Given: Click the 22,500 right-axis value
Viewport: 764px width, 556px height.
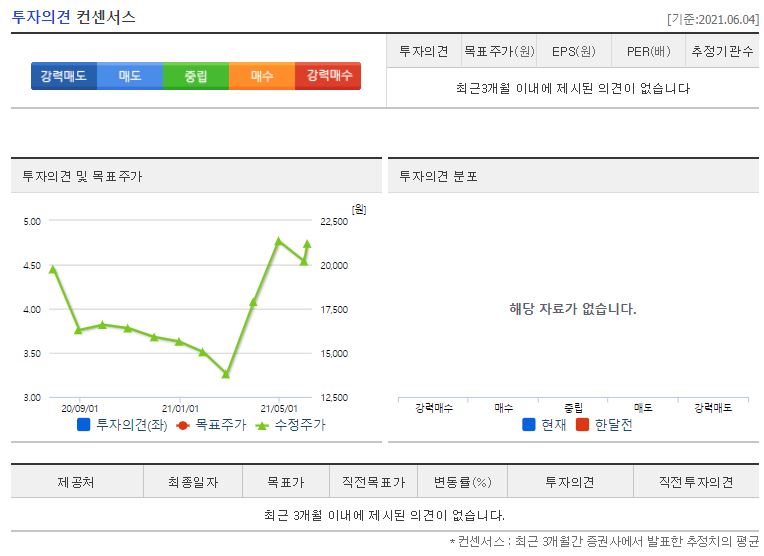Looking at the screenshot, I should 334,222.
